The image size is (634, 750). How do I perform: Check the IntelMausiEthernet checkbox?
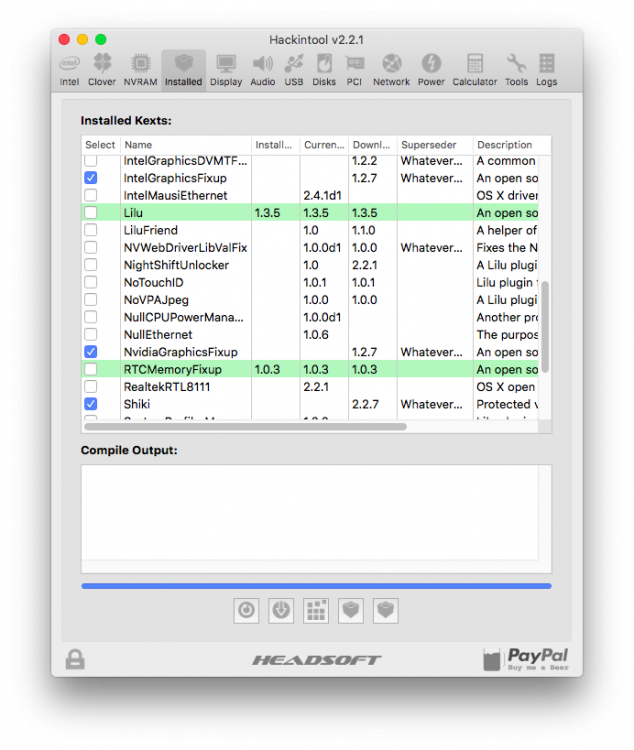coord(90,195)
